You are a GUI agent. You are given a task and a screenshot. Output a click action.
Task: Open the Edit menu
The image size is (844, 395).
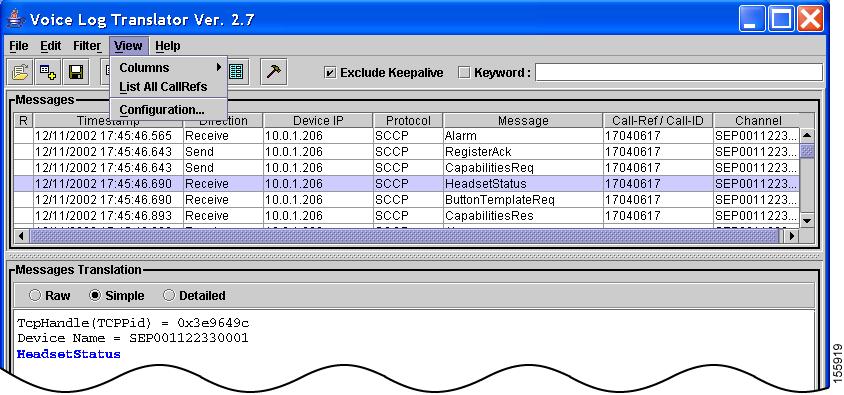(51, 46)
